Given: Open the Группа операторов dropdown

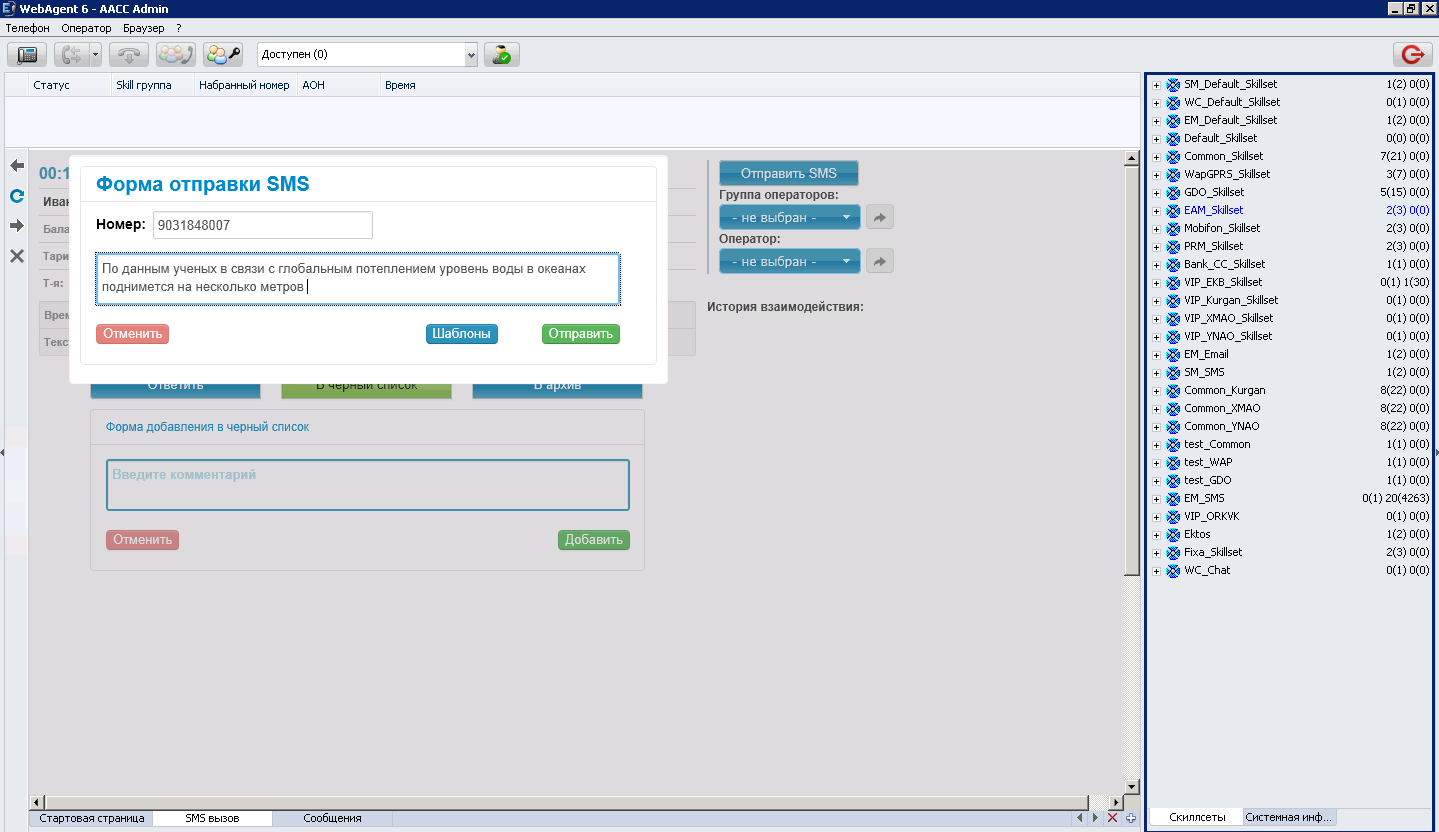Looking at the screenshot, I should (790, 217).
